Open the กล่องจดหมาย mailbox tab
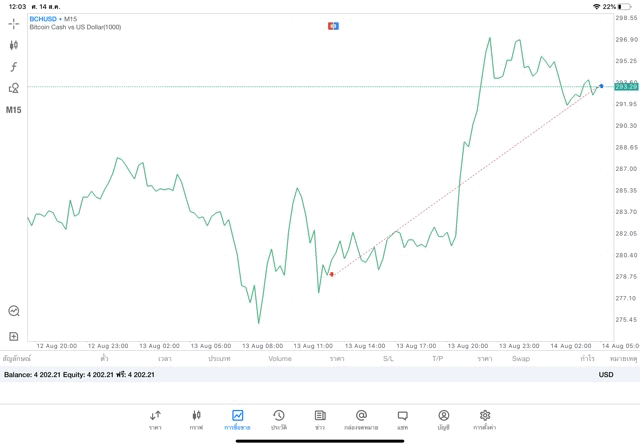Image resolution: width=640 pixels, height=447 pixels. 361,419
